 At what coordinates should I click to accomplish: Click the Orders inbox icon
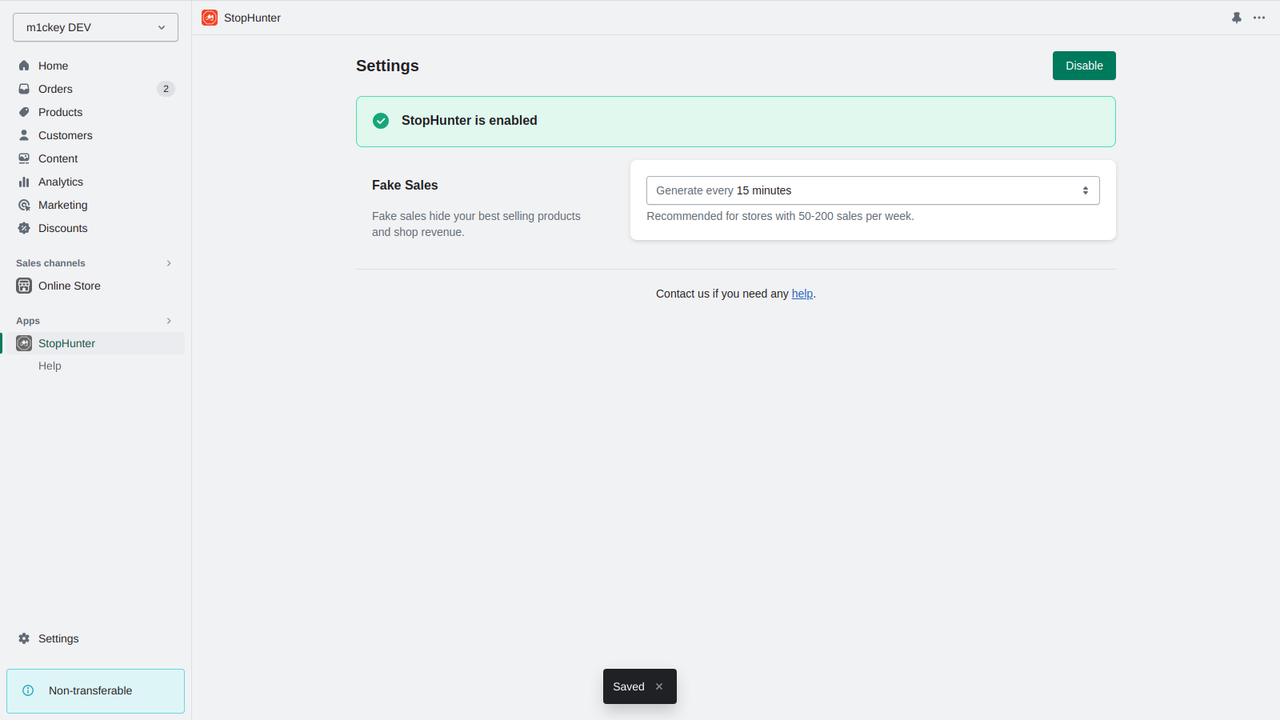point(24,89)
